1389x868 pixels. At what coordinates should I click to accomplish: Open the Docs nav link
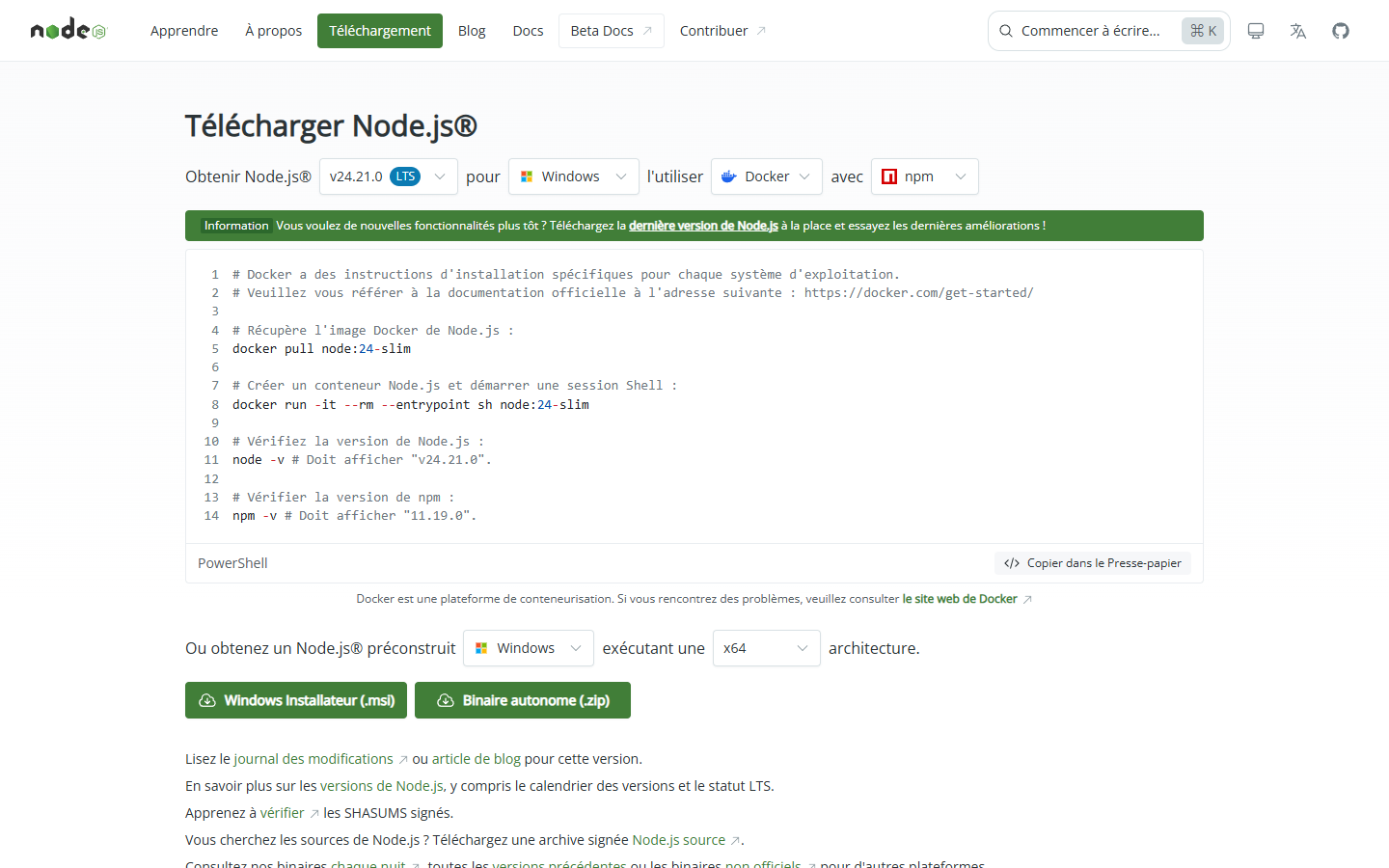click(x=528, y=31)
